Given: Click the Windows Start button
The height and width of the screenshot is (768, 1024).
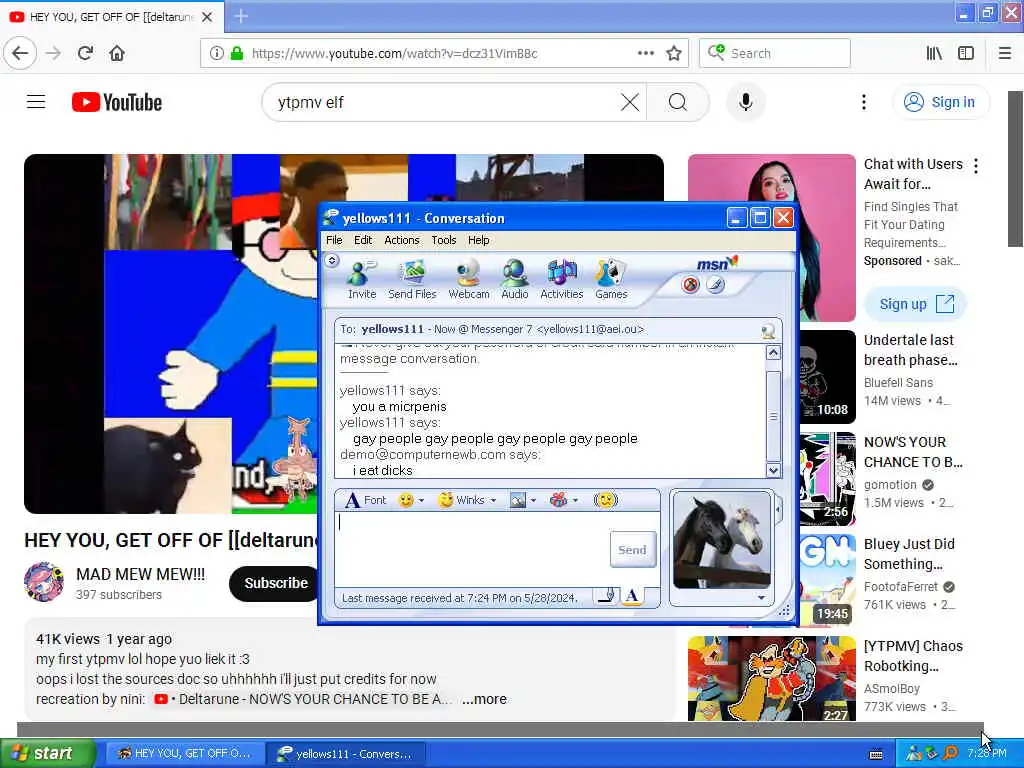Looking at the screenshot, I should (48, 753).
